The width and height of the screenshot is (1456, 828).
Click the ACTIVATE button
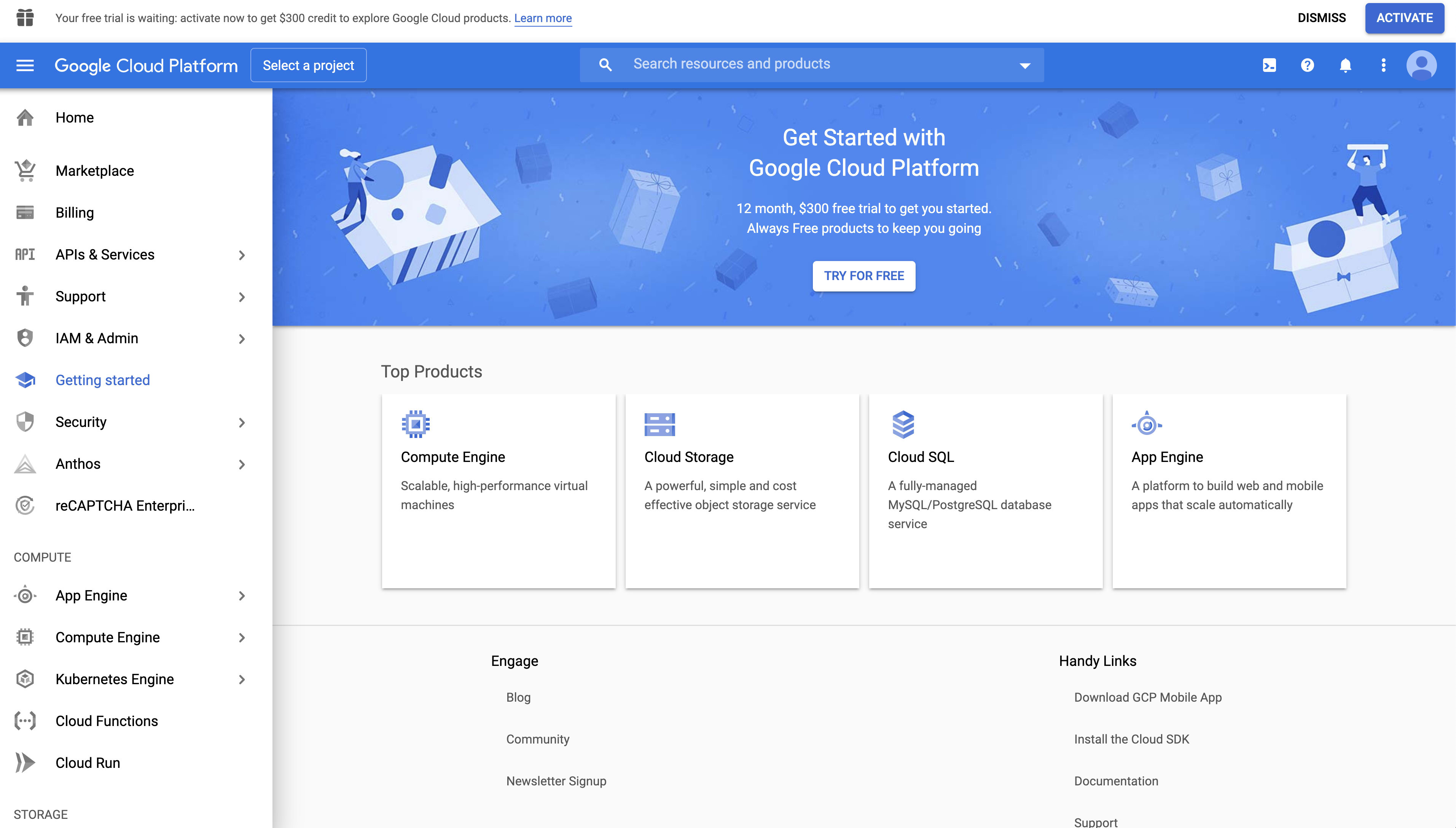coord(1404,18)
